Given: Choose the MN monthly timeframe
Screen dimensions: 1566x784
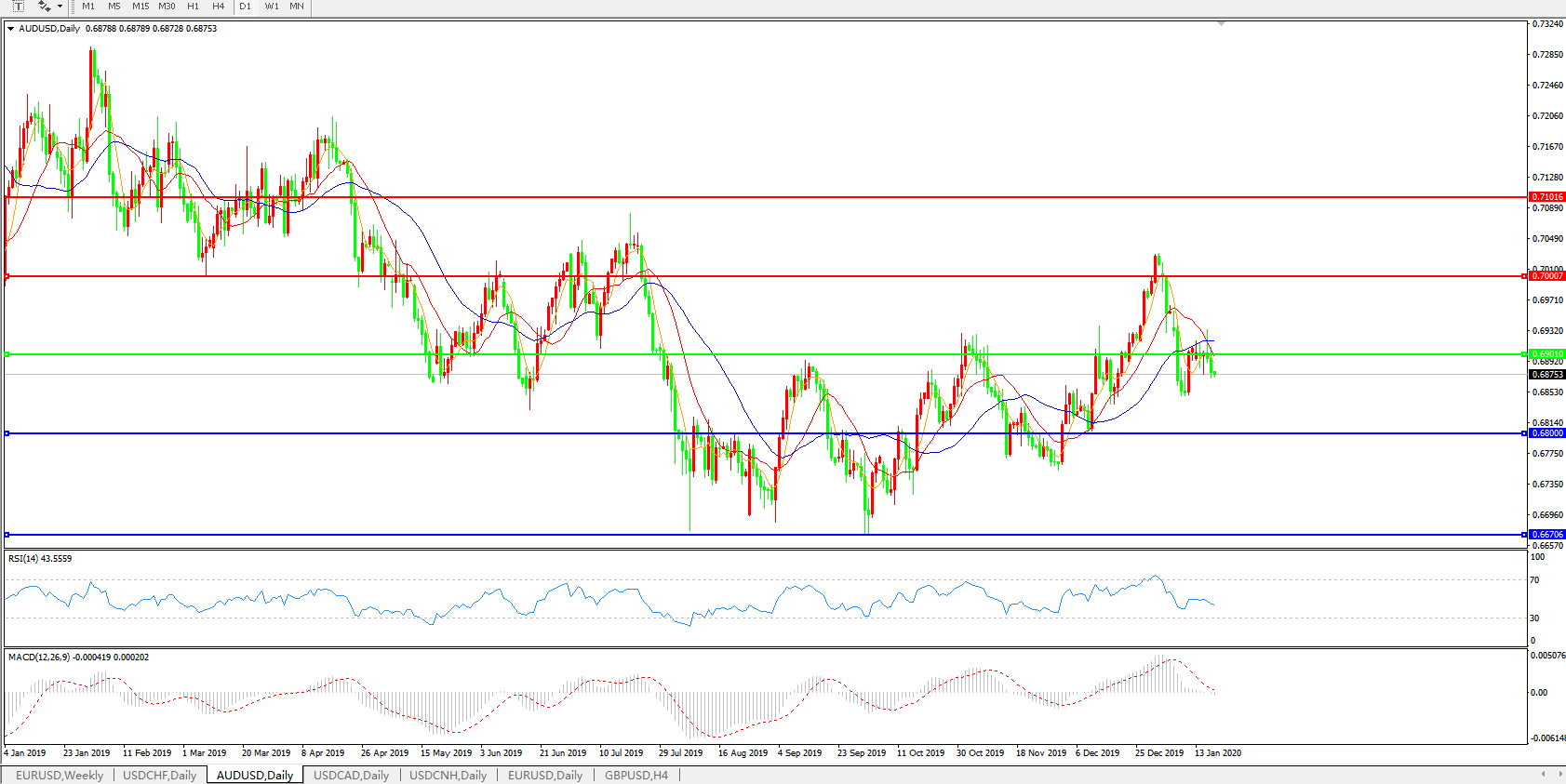Looking at the screenshot, I should click(297, 7).
